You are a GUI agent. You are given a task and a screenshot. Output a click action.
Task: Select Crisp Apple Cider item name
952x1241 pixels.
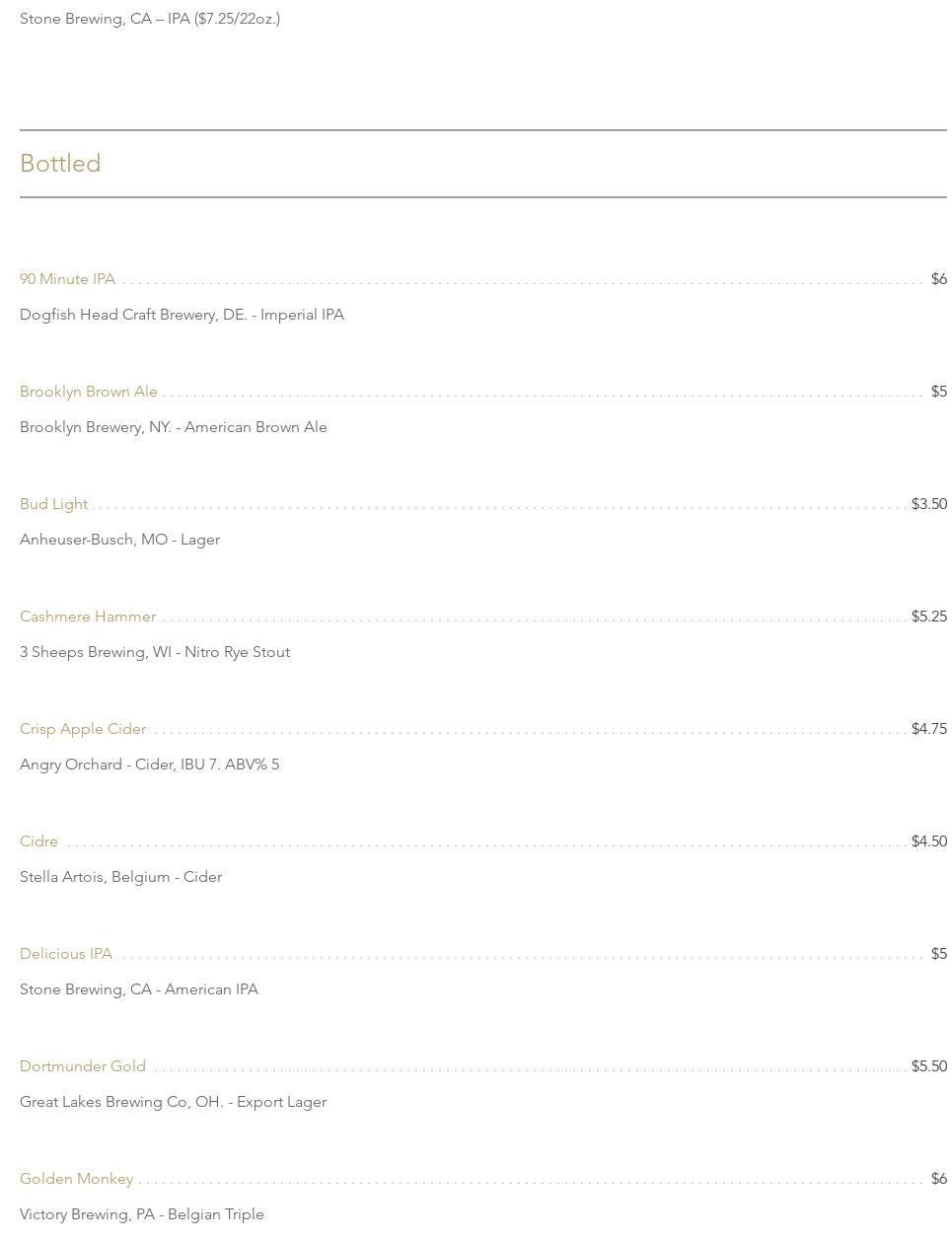83,729
